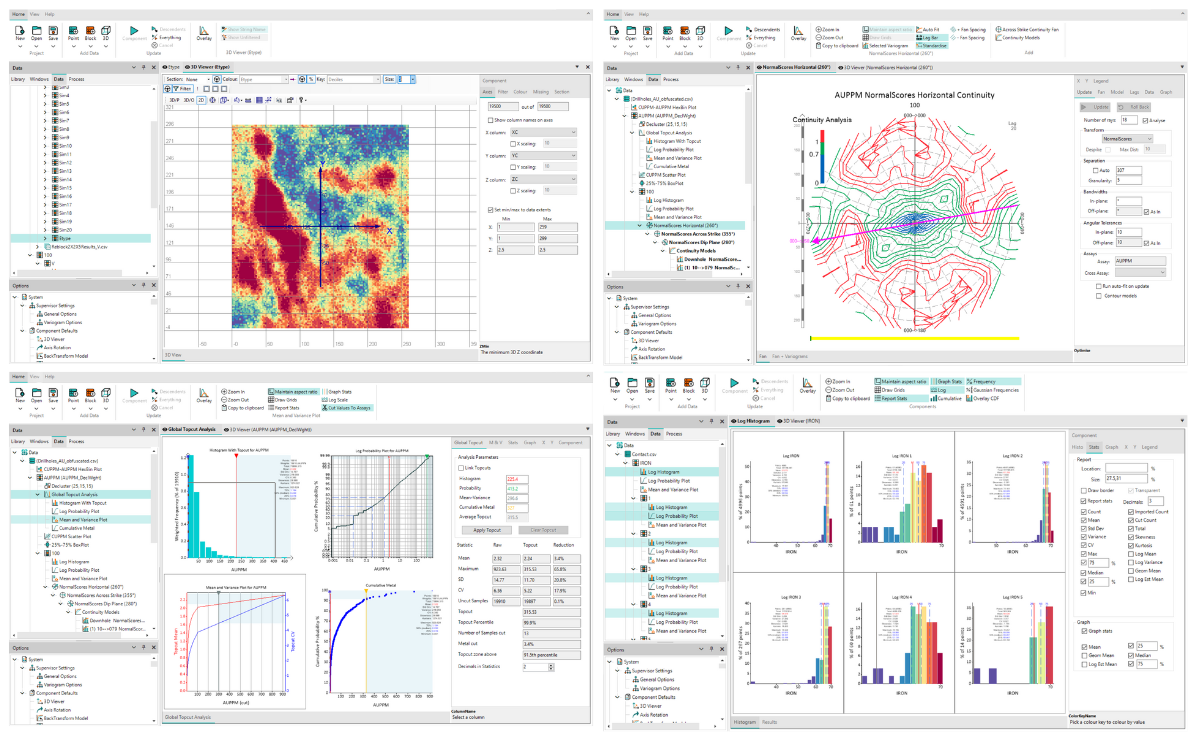Image resolution: width=1196 pixels, height=736 pixels.
Task: Toggle Analyse checkbox in top-right window
Action: [1145, 121]
